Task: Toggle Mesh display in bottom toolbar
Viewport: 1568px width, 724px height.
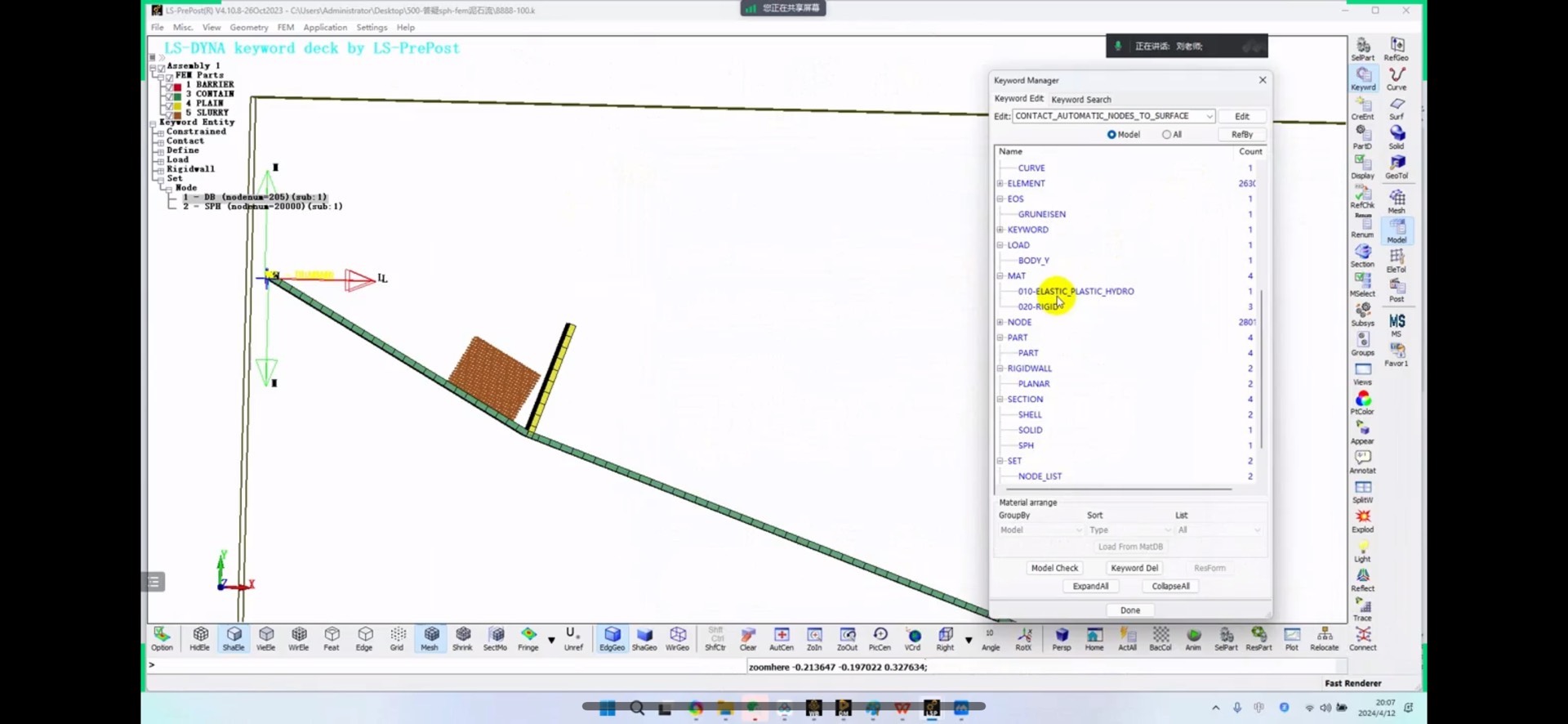Action: tap(430, 638)
